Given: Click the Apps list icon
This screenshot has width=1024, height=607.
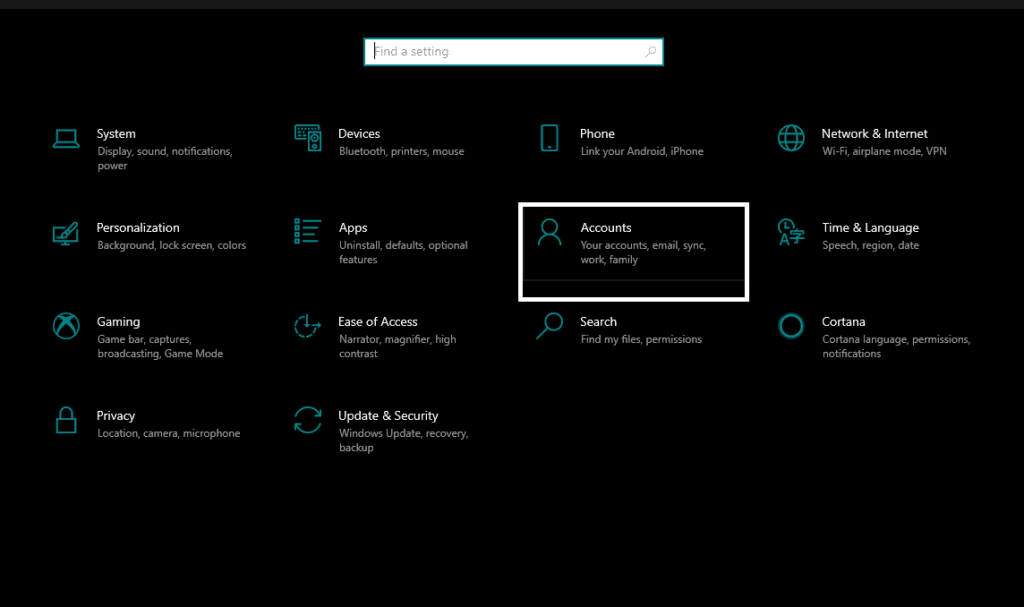Looking at the screenshot, I should pyautogui.click(x=307, y=231).
